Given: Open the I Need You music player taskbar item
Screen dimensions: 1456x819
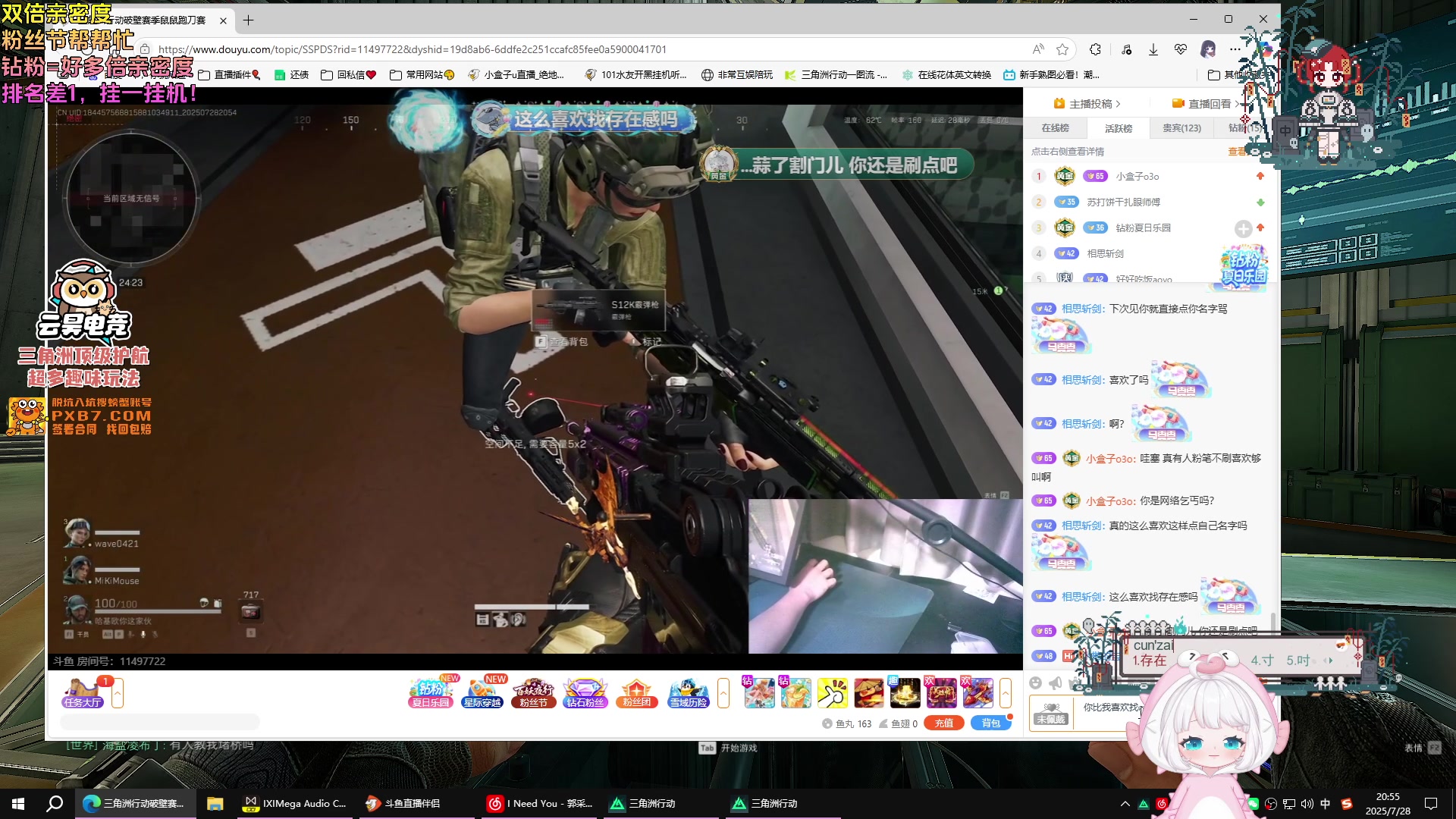Looking at the screenshot, I should 540,803.
